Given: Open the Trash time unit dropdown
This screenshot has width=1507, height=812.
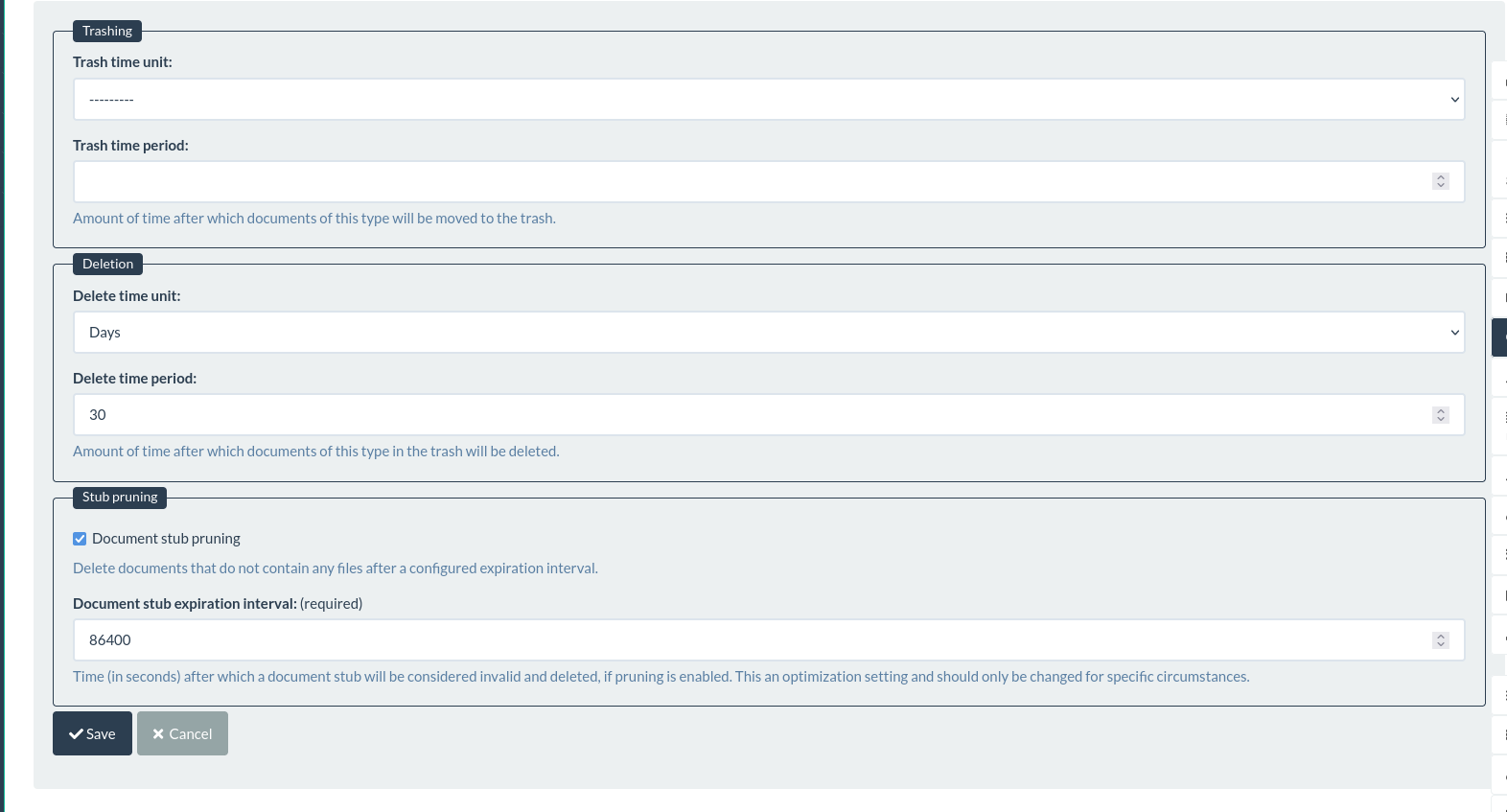Looking at the screenshot, I should 769,100.
